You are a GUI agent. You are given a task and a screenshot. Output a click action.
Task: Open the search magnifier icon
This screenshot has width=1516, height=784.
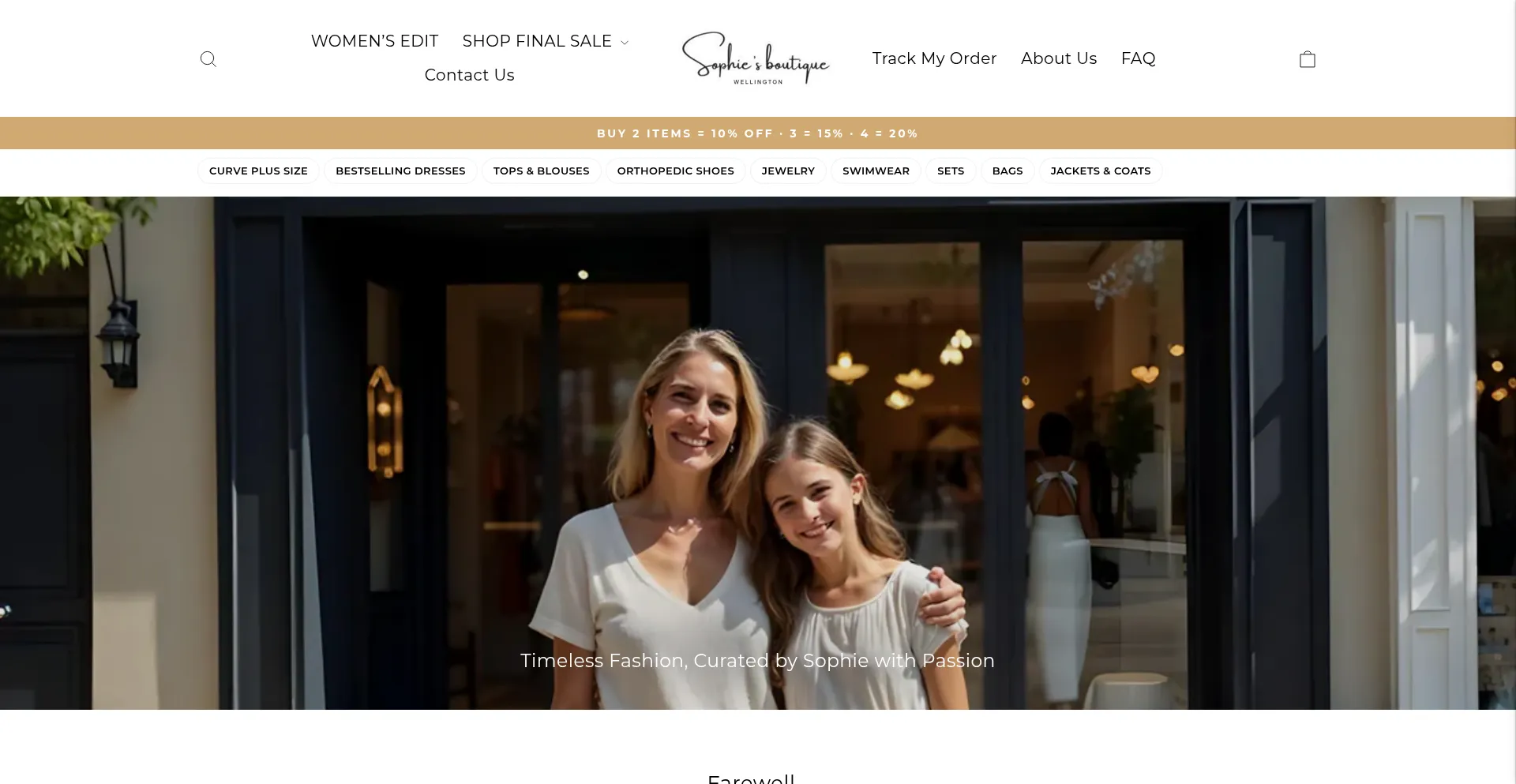point(208,59)
